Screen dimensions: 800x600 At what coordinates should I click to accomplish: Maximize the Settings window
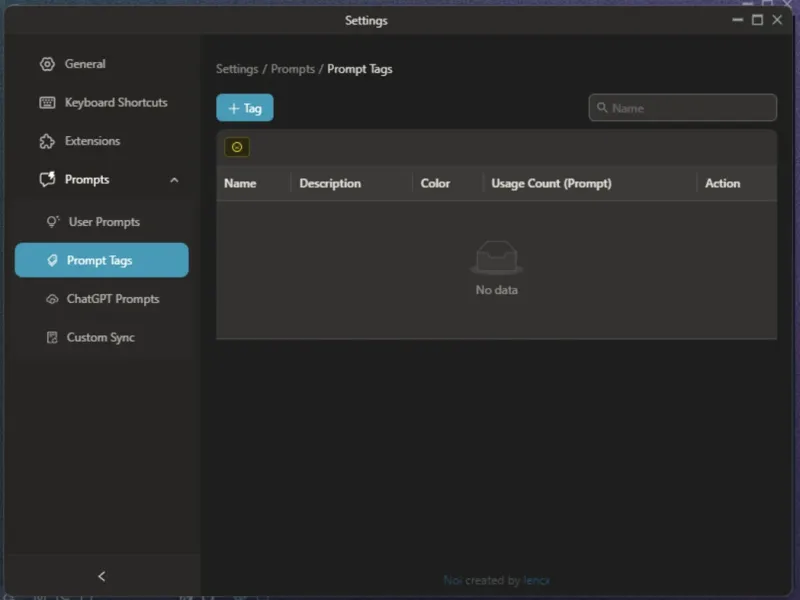pos(758,20)
